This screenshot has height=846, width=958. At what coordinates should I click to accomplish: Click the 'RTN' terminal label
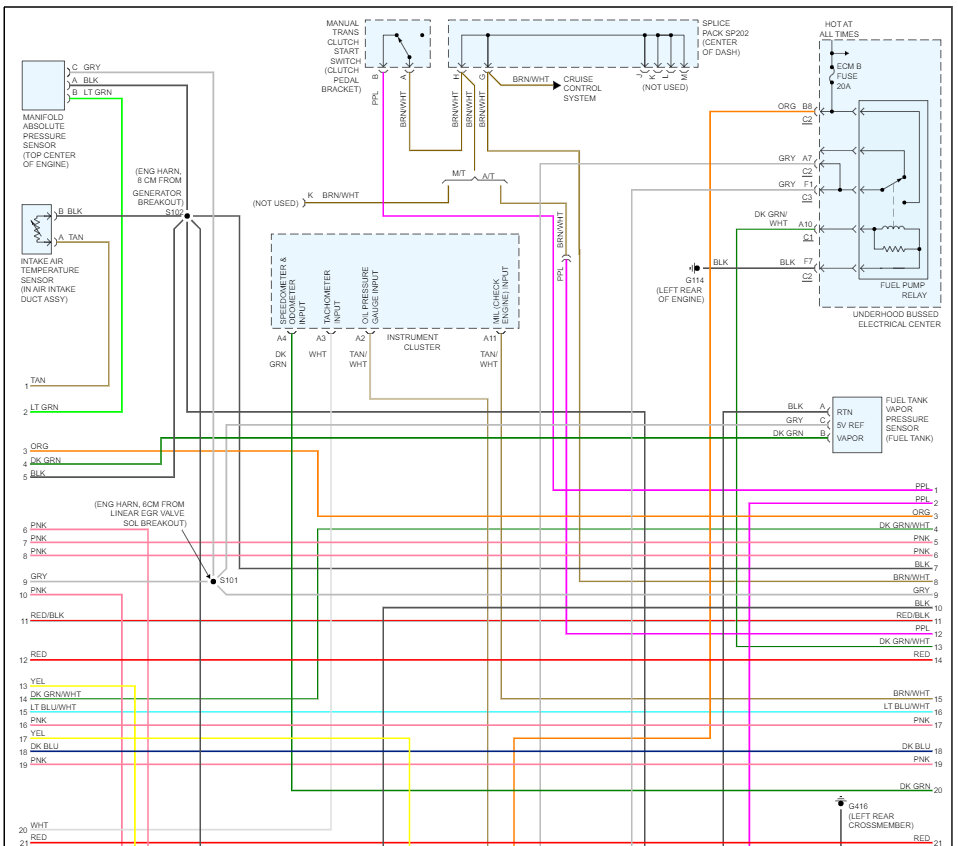click(x=844, y=412)
